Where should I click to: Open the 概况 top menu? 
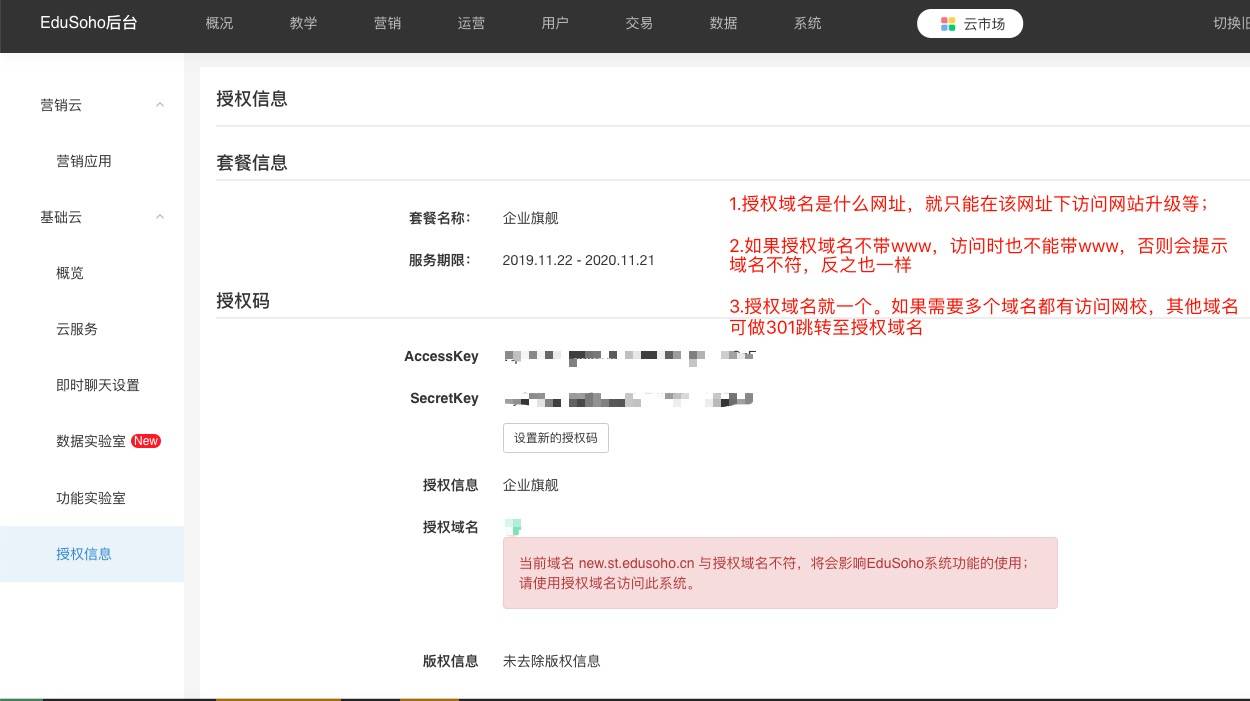(x=219, y=23)
